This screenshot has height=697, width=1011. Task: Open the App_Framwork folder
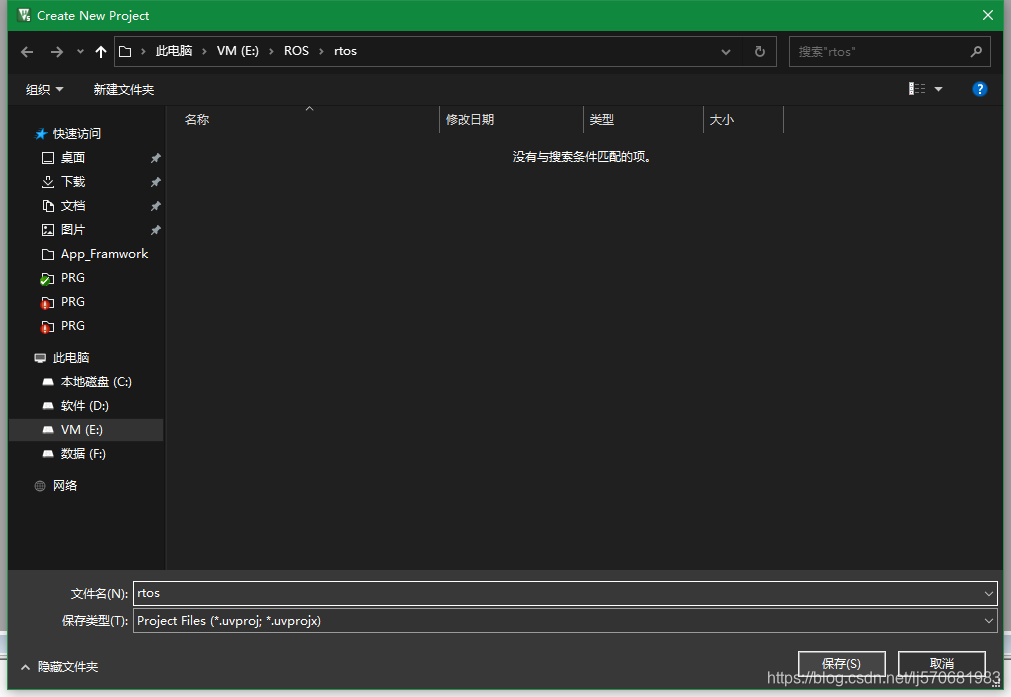click(x=104, y=254)
